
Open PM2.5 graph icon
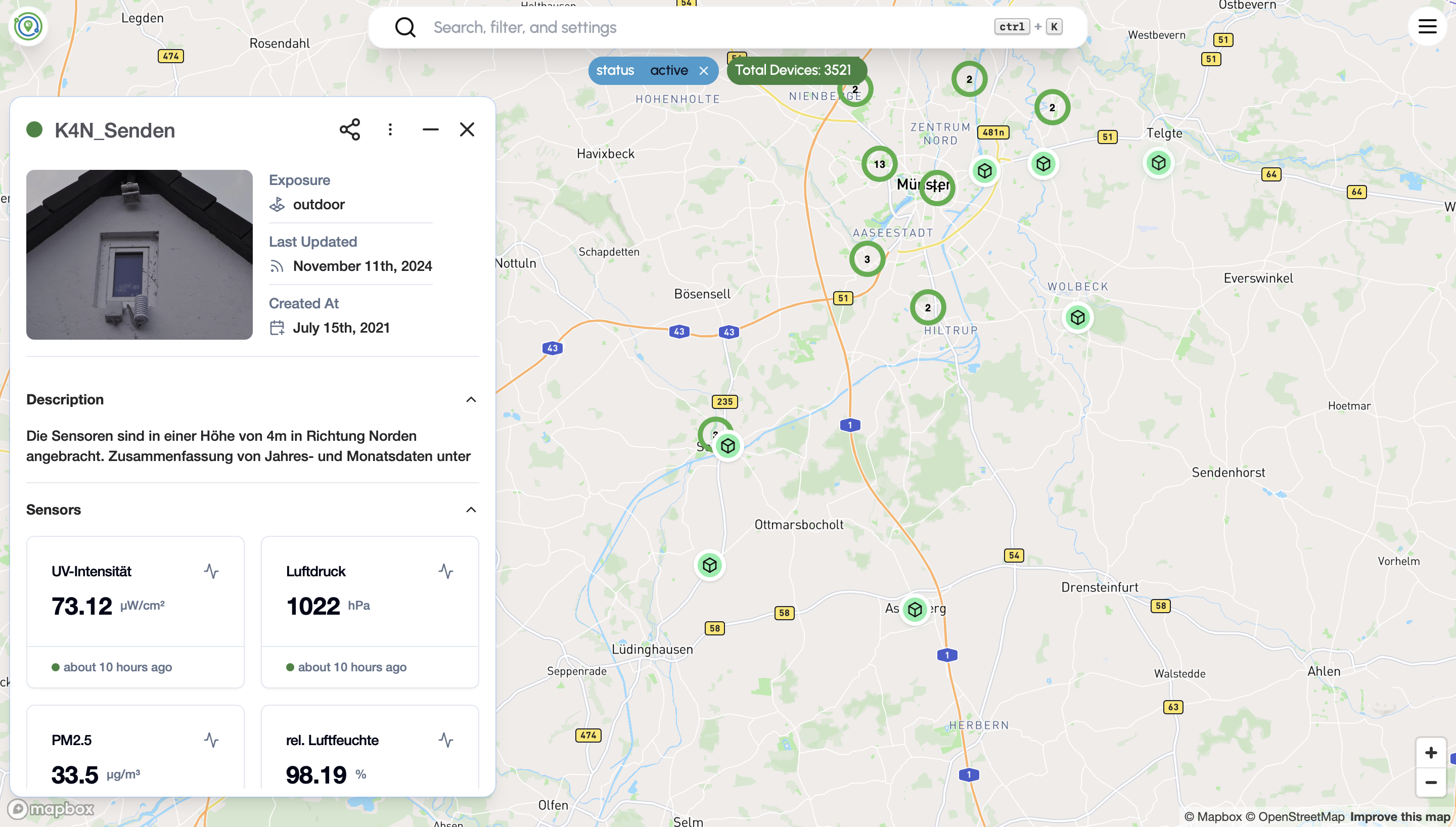tap(211, 740)
